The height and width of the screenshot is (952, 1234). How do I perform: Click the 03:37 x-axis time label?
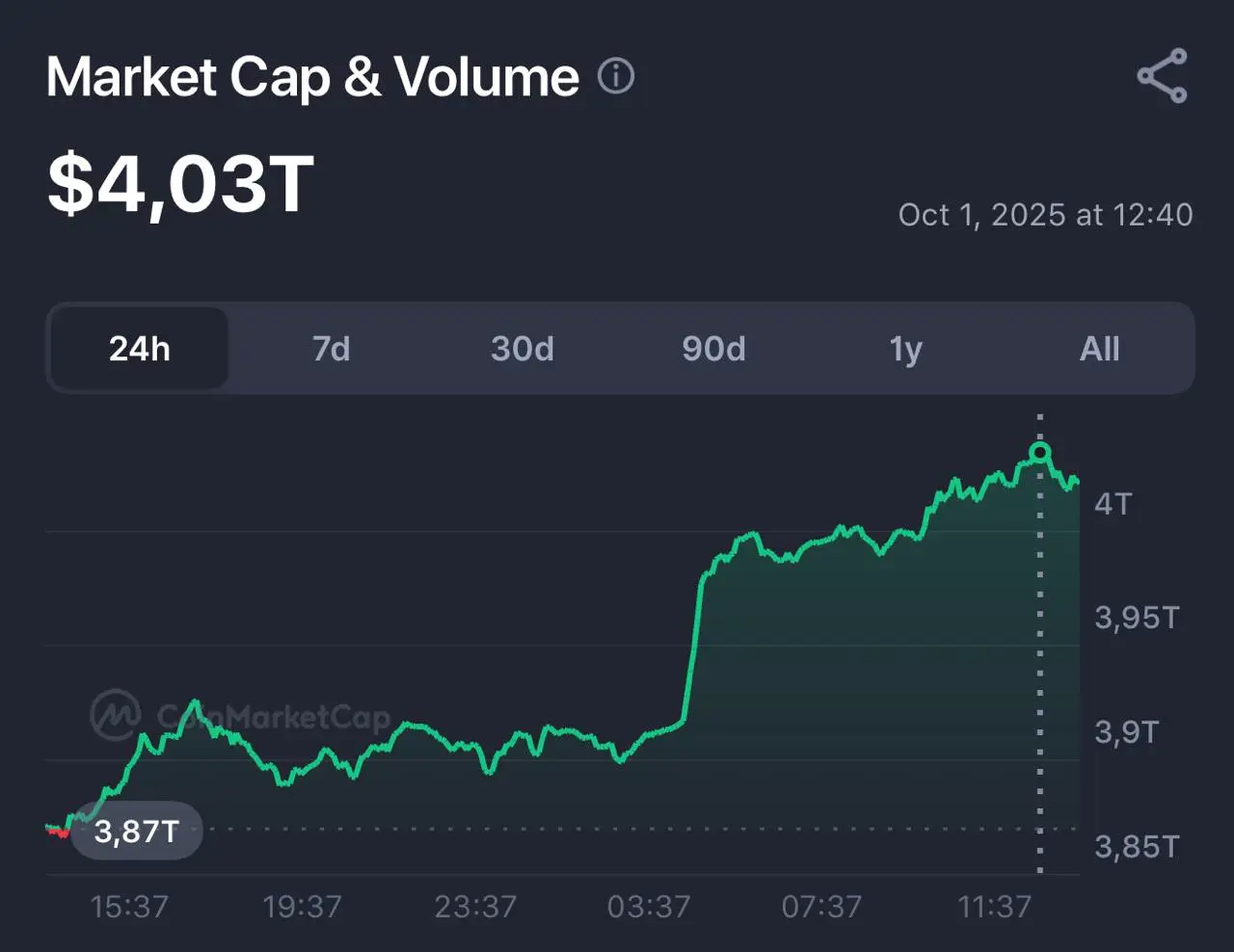pyautogui.click(x=649, y=907)
